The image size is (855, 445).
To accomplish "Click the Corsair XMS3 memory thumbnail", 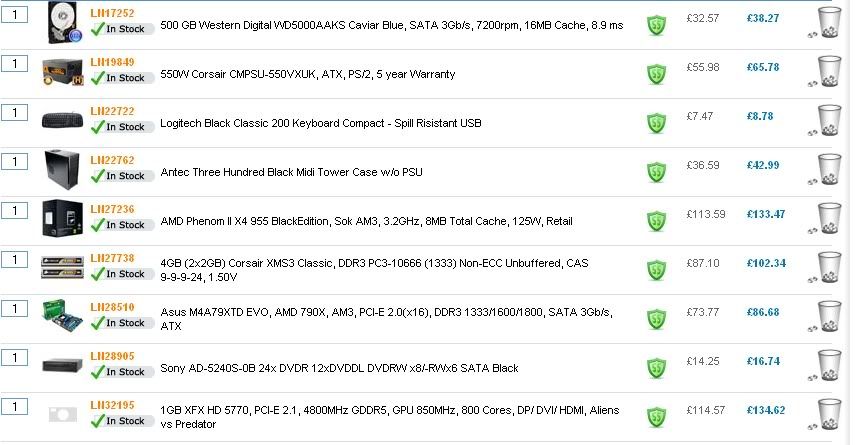I will [x=62, y=269].
